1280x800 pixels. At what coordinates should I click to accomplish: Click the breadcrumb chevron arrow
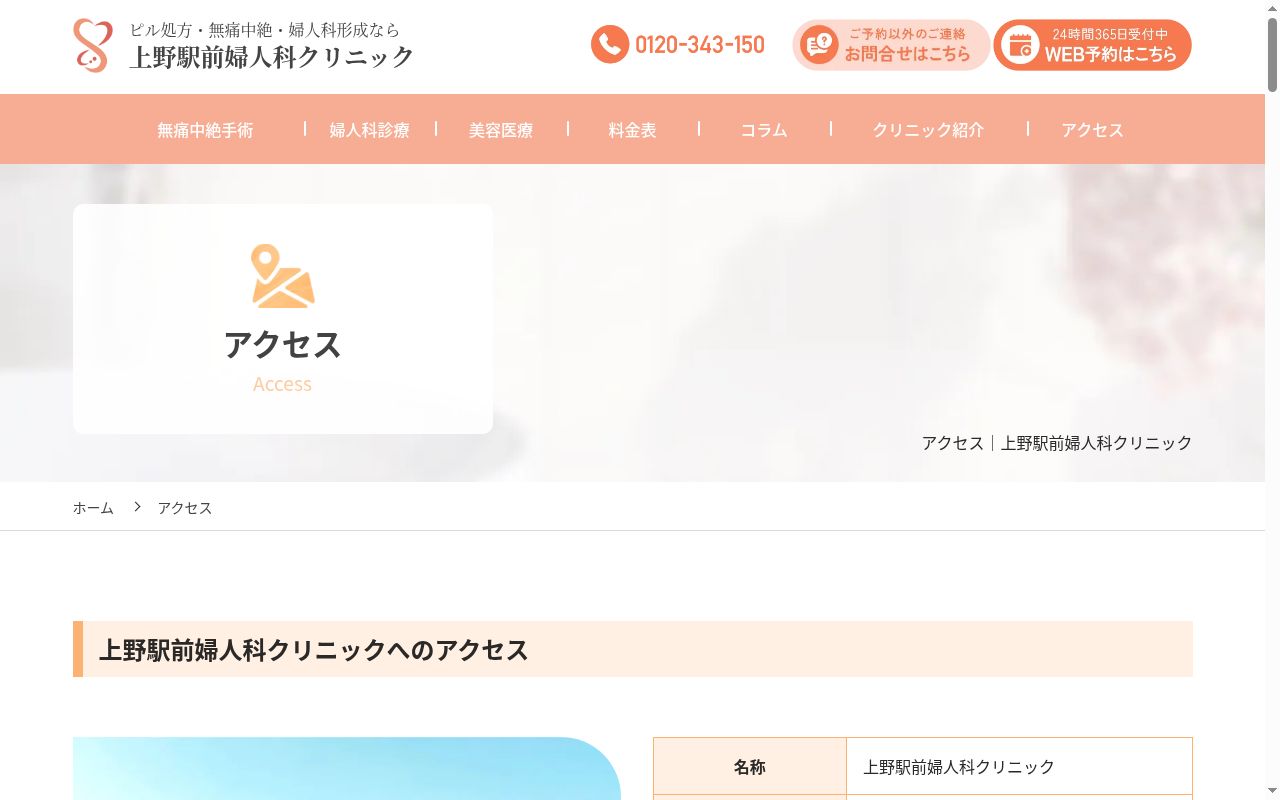137,507
